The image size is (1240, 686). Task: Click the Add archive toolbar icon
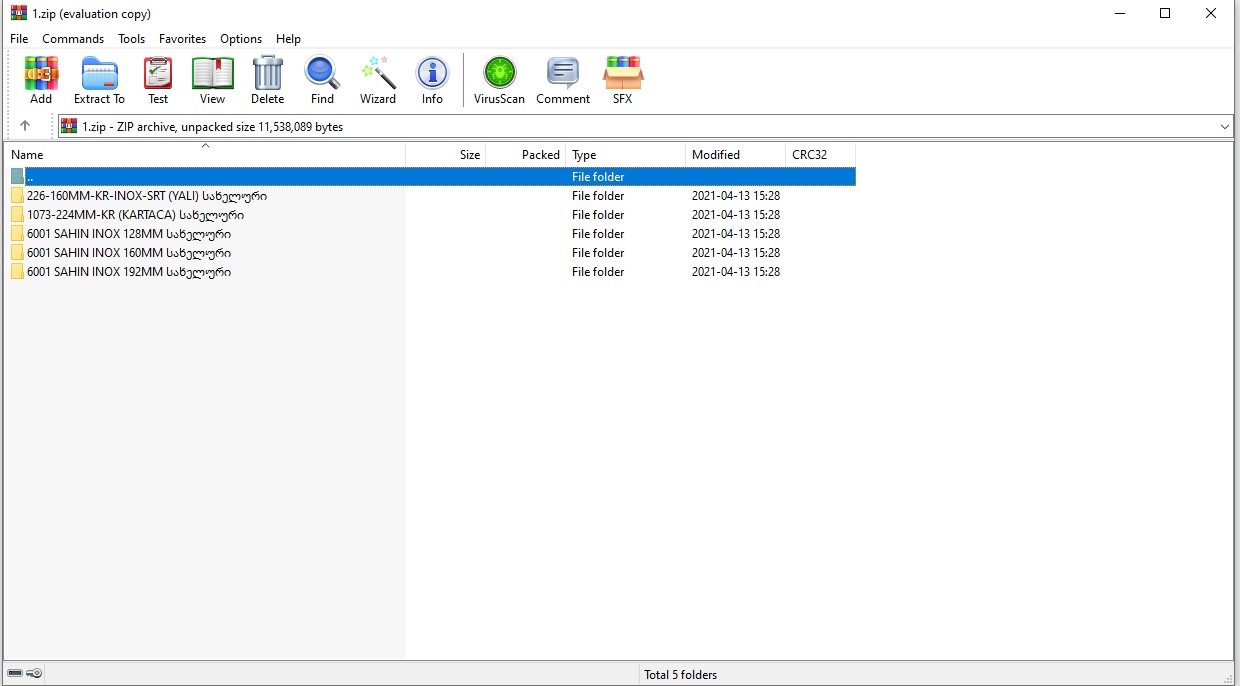point(41,80)
